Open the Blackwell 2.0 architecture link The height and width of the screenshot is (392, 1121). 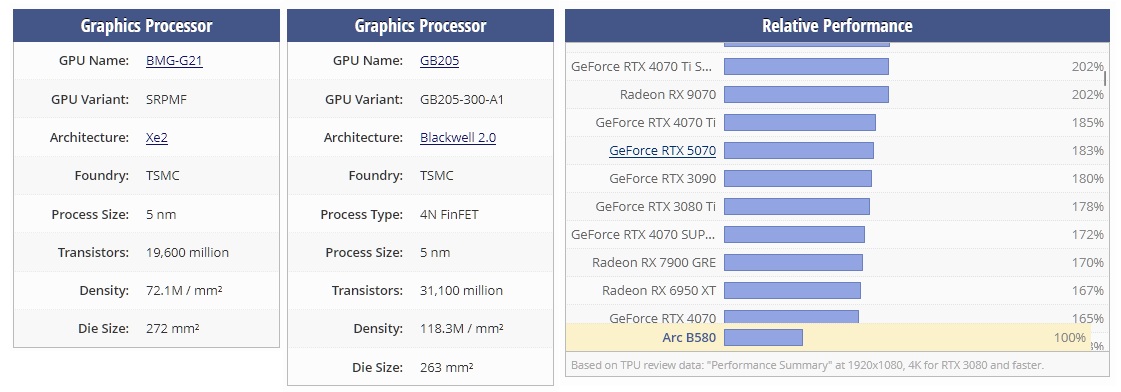458,137
